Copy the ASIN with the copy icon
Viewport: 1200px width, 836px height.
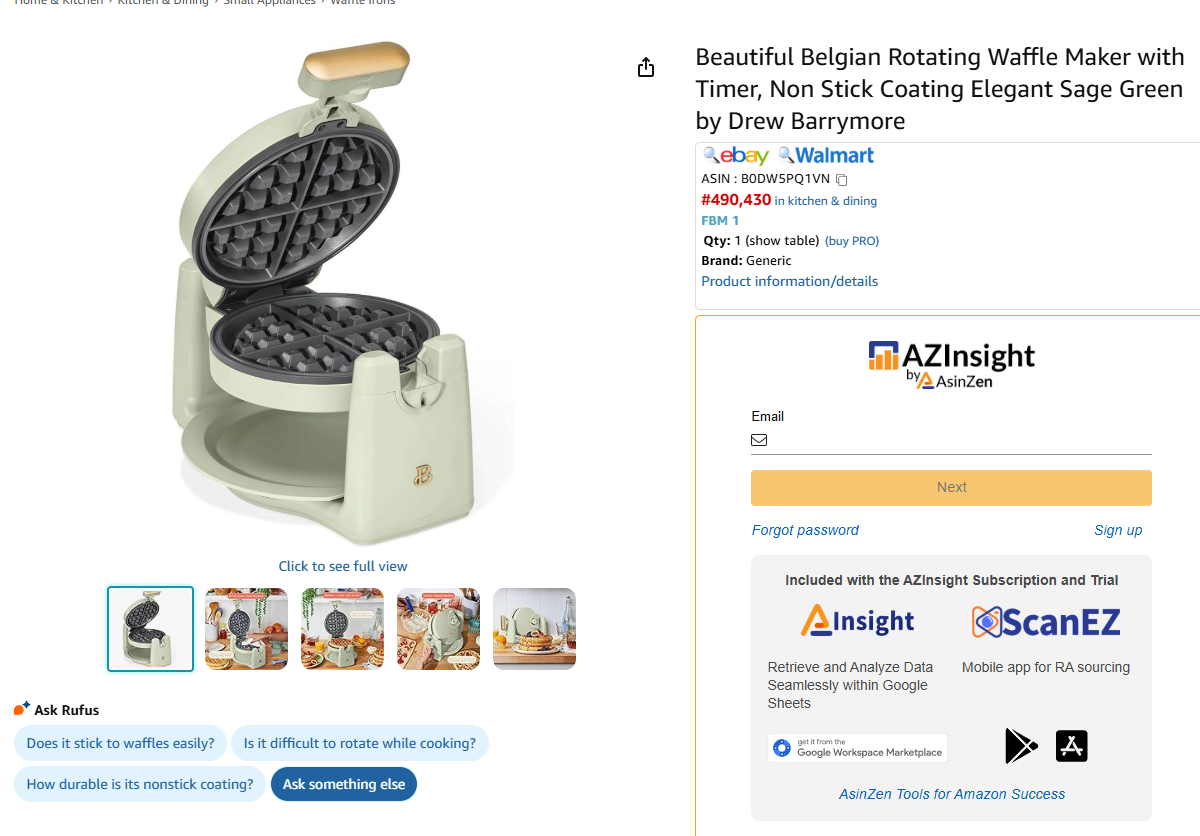pyautogui.click(x=842, y=180)
